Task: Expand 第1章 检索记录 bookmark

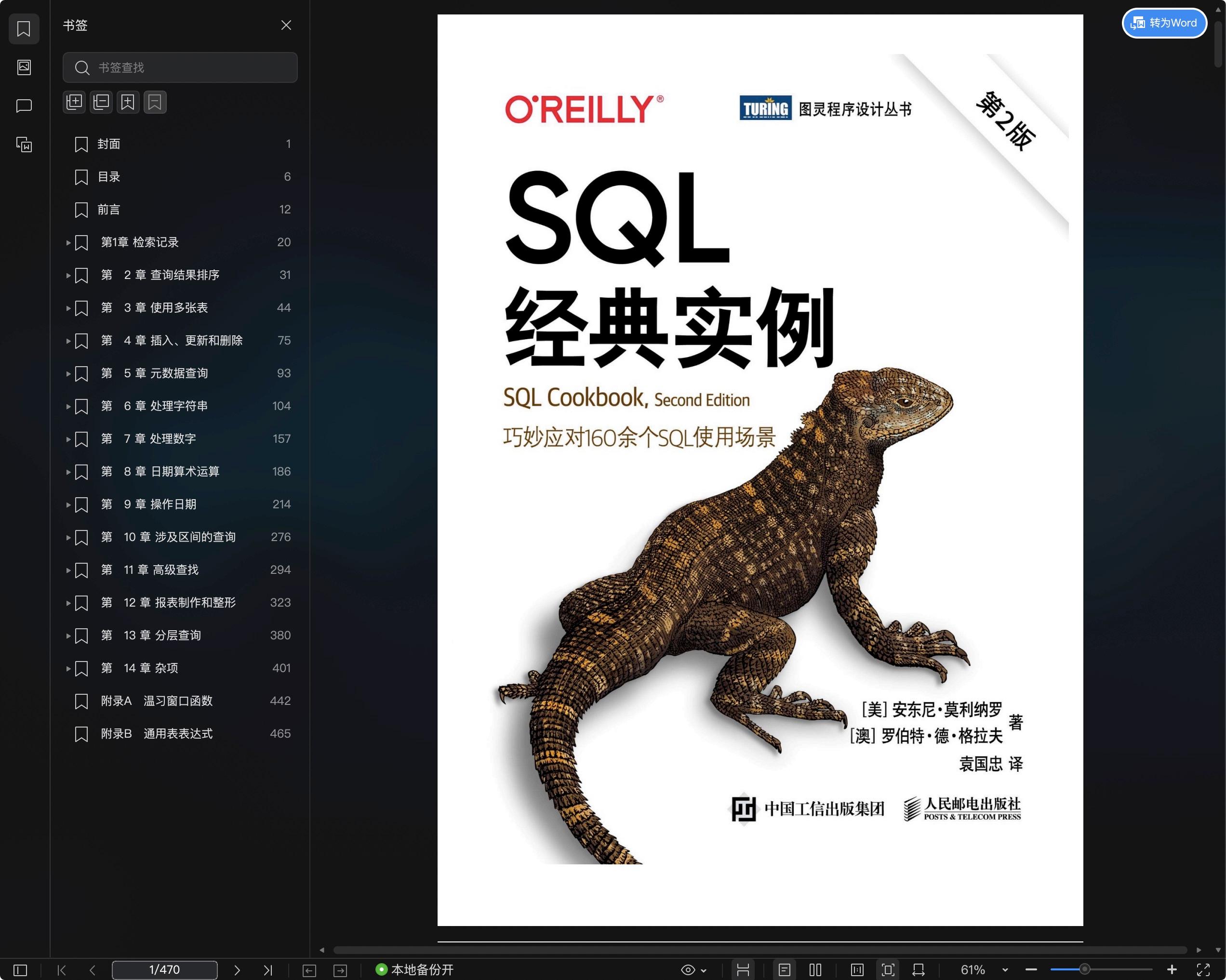Action: point(68,243)
